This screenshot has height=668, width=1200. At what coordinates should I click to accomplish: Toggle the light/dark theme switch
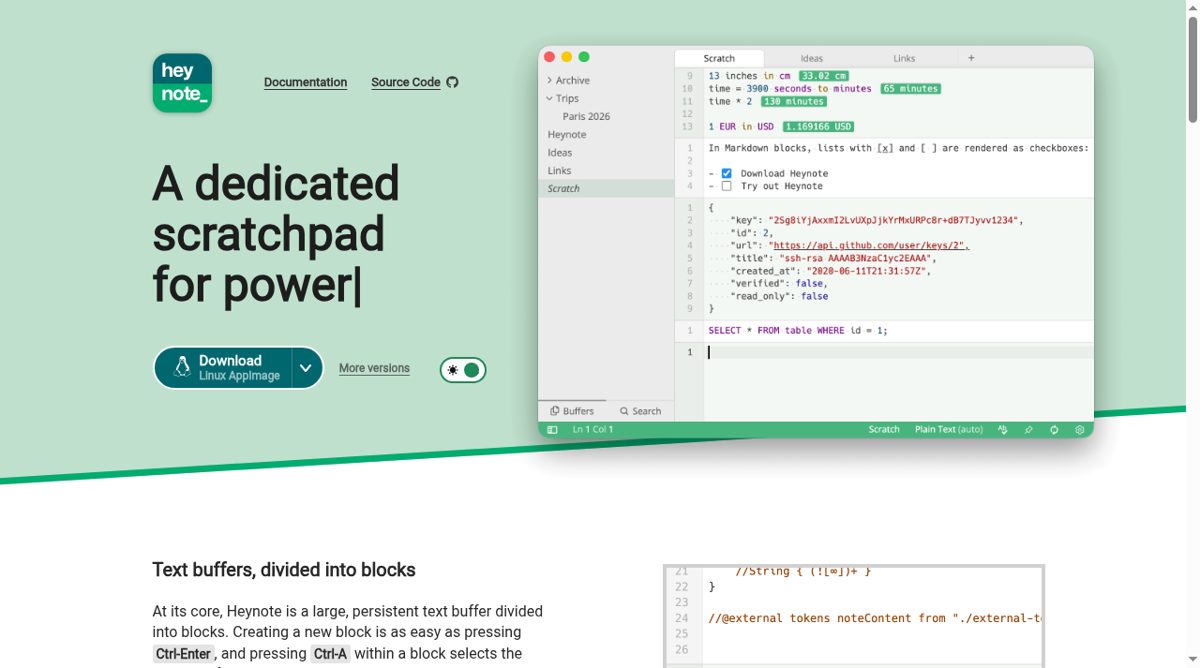pos(463,370)
